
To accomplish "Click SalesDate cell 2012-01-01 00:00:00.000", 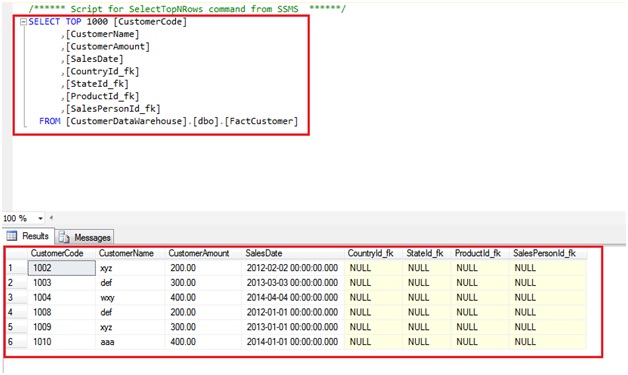I will 293,312.
